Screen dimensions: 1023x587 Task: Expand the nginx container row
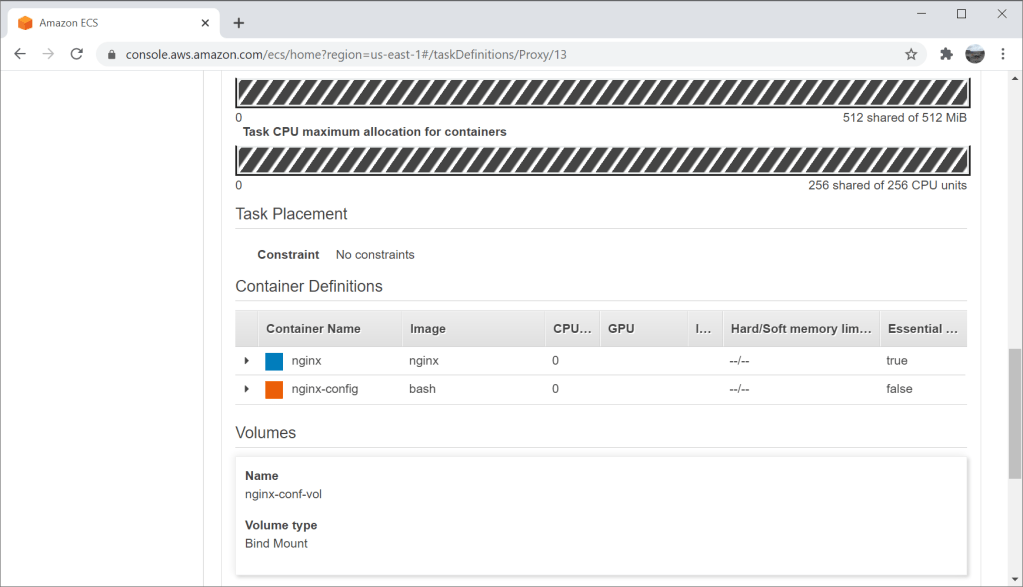click(246, 360)
